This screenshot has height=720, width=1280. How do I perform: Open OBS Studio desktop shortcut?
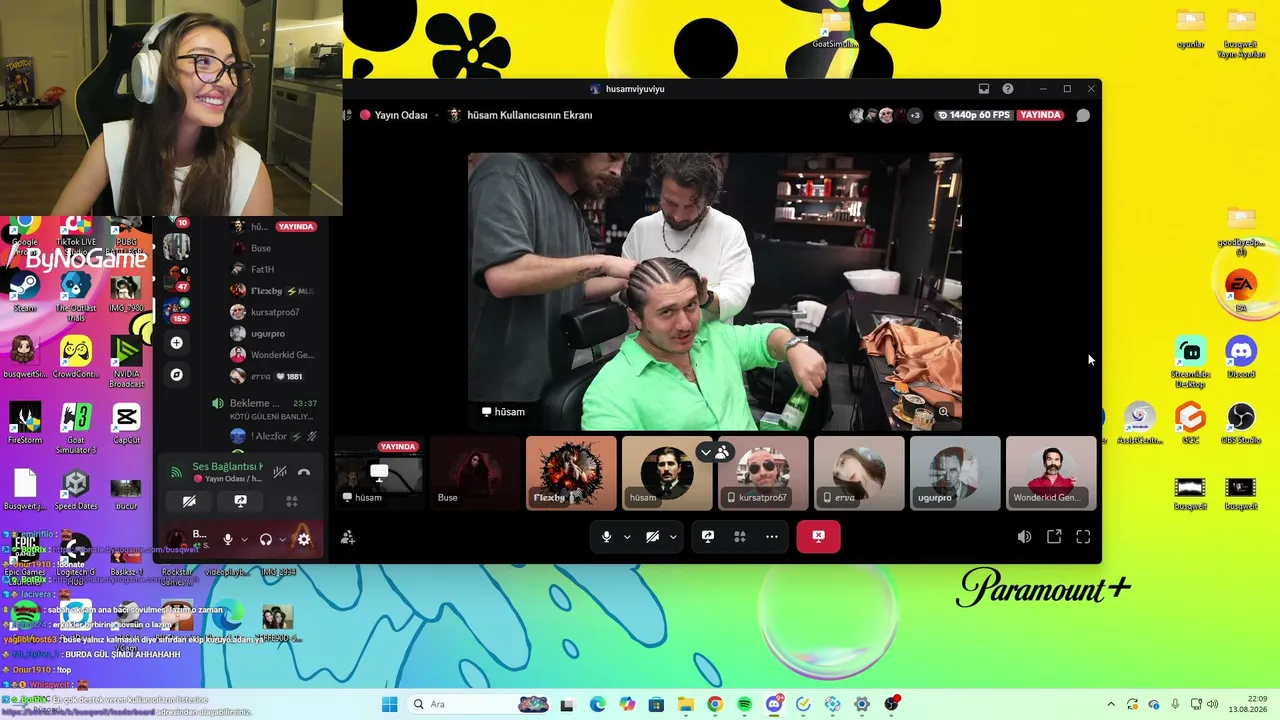[1241, 423]
